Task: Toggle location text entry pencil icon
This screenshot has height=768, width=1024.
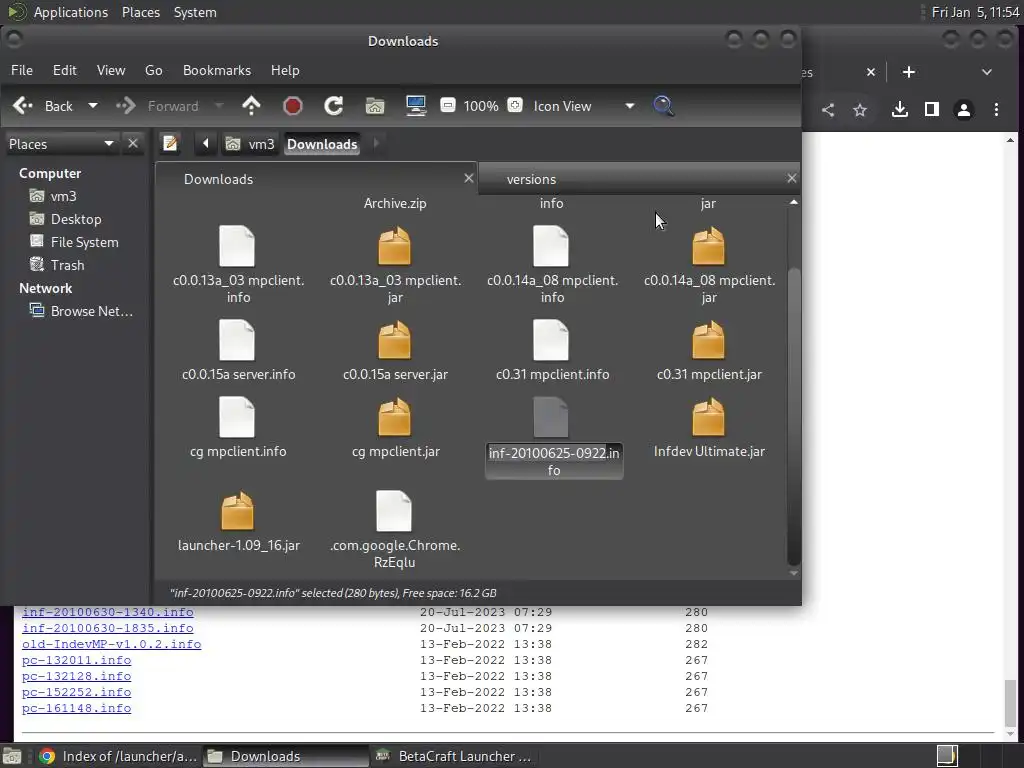Action: coord(170,143)
